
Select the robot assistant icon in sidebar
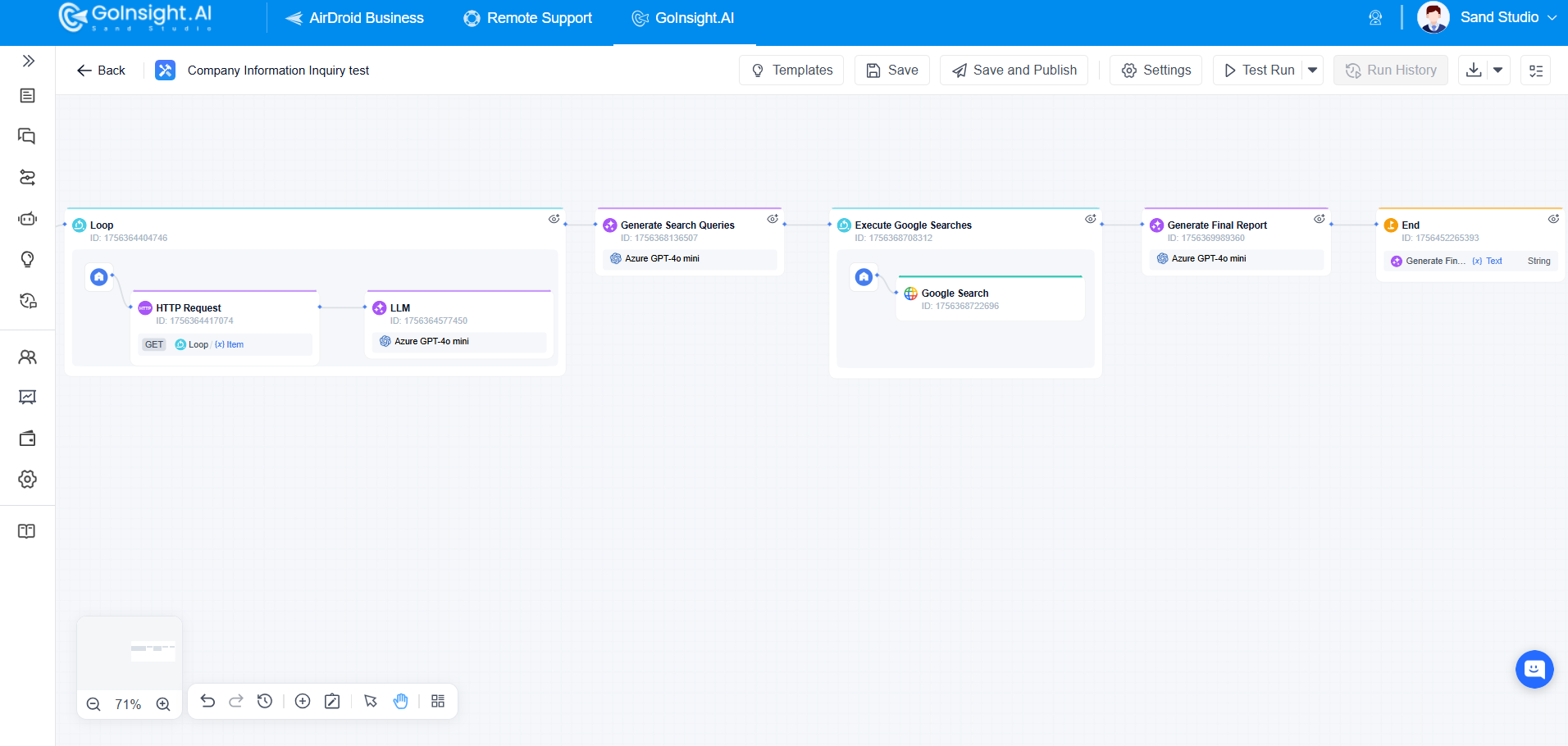coord(27,219)
